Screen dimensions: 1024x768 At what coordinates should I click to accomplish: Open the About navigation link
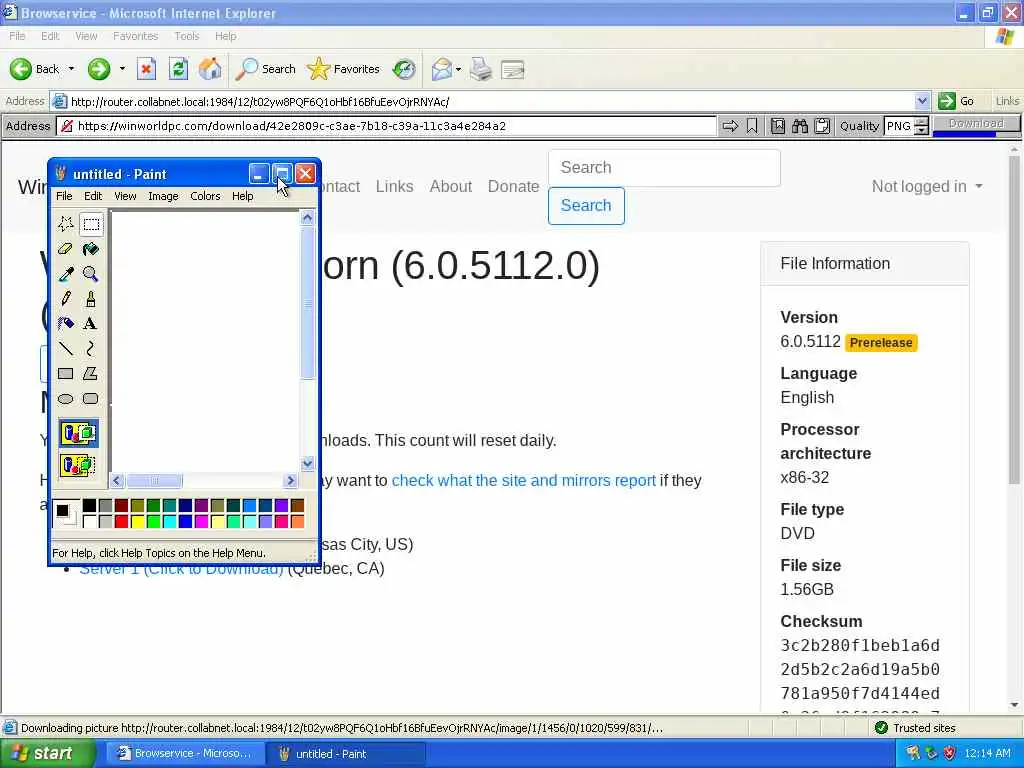(x=451, y=186)
